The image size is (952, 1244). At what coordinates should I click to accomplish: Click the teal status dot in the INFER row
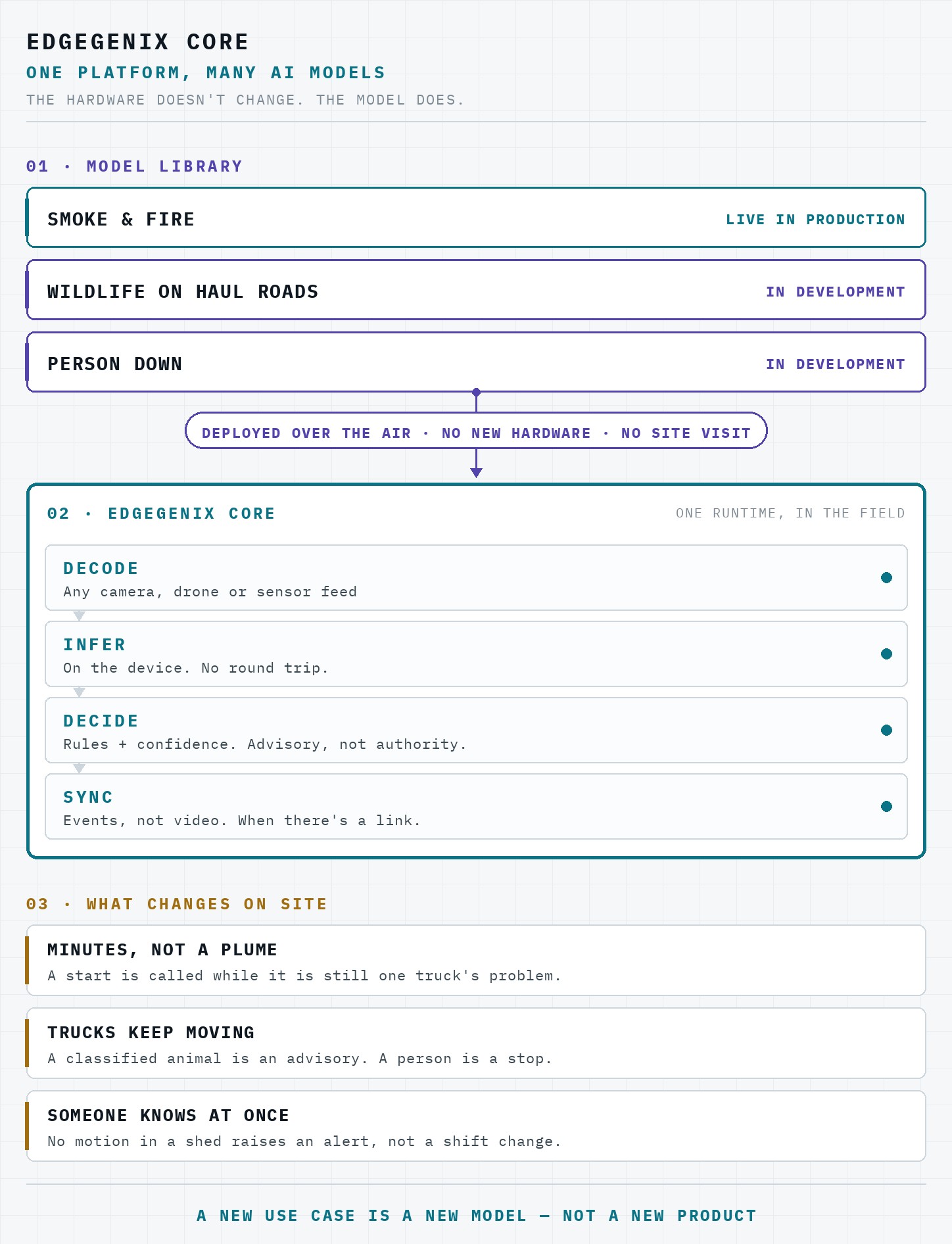[886, 654]
